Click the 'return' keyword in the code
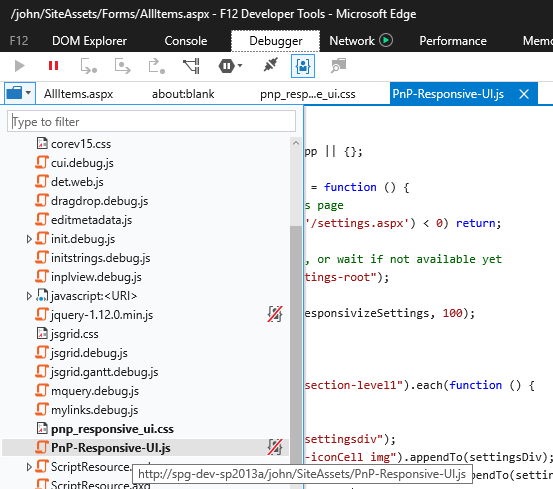 point(476,223)
